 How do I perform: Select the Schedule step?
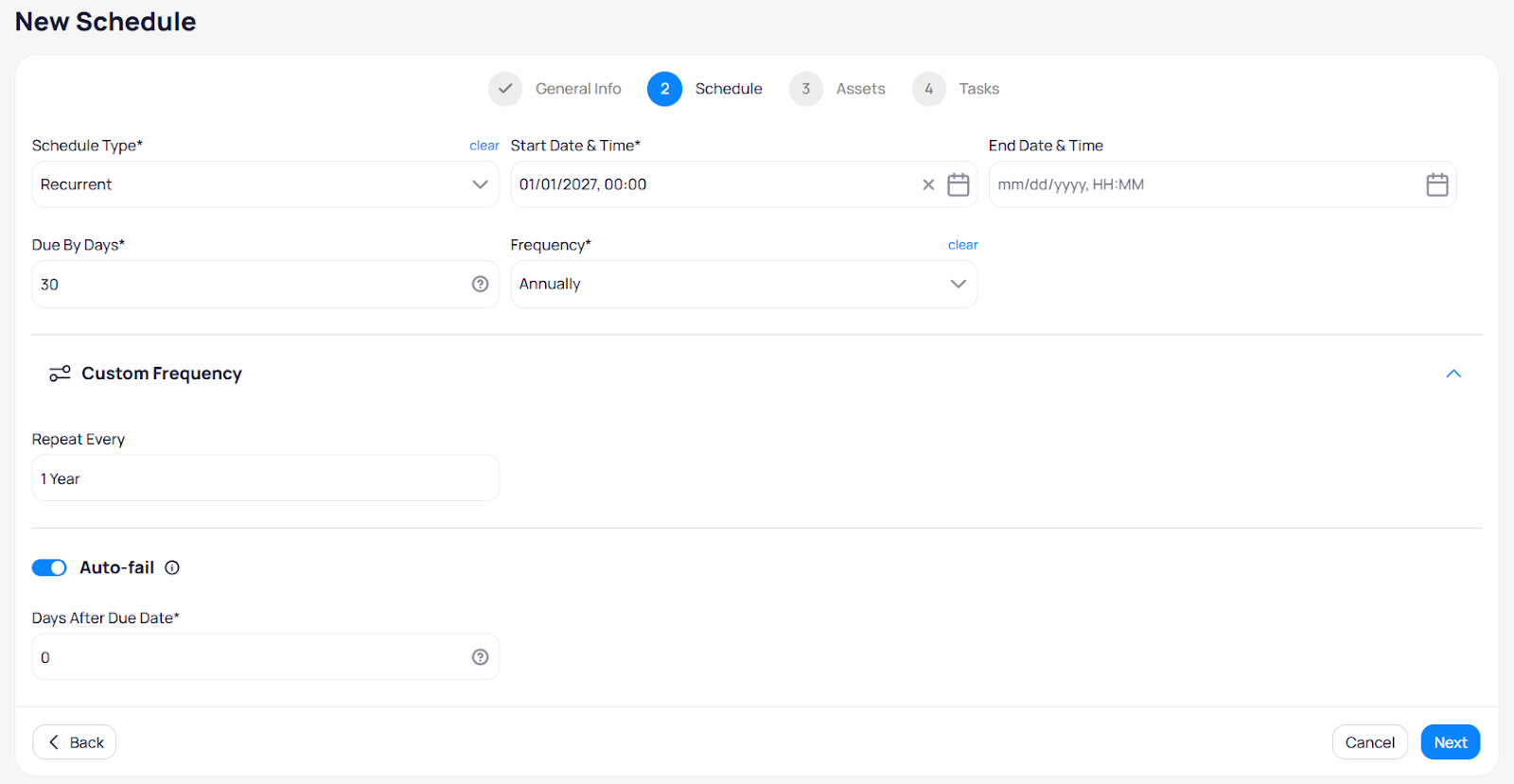click(x=706, y=89)
